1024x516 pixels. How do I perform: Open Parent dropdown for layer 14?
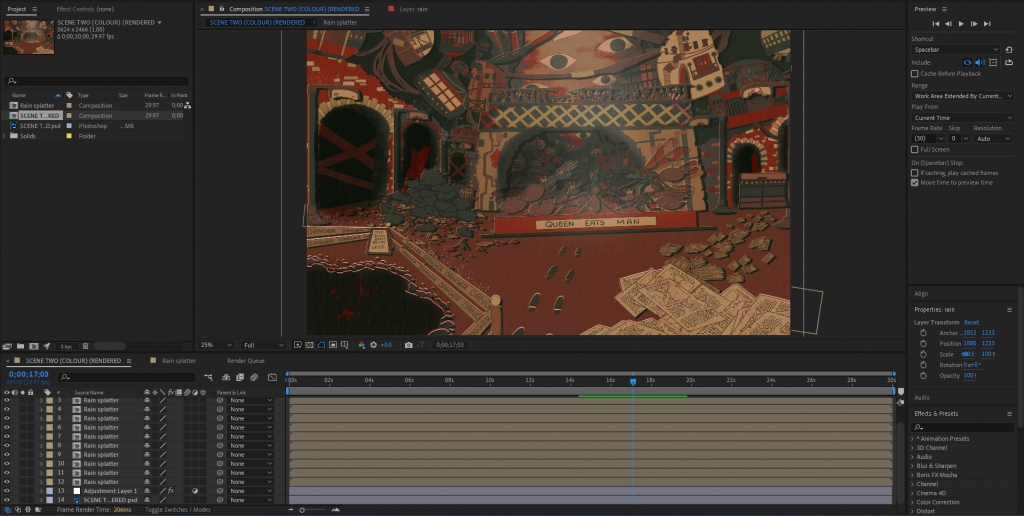(250, 500)
